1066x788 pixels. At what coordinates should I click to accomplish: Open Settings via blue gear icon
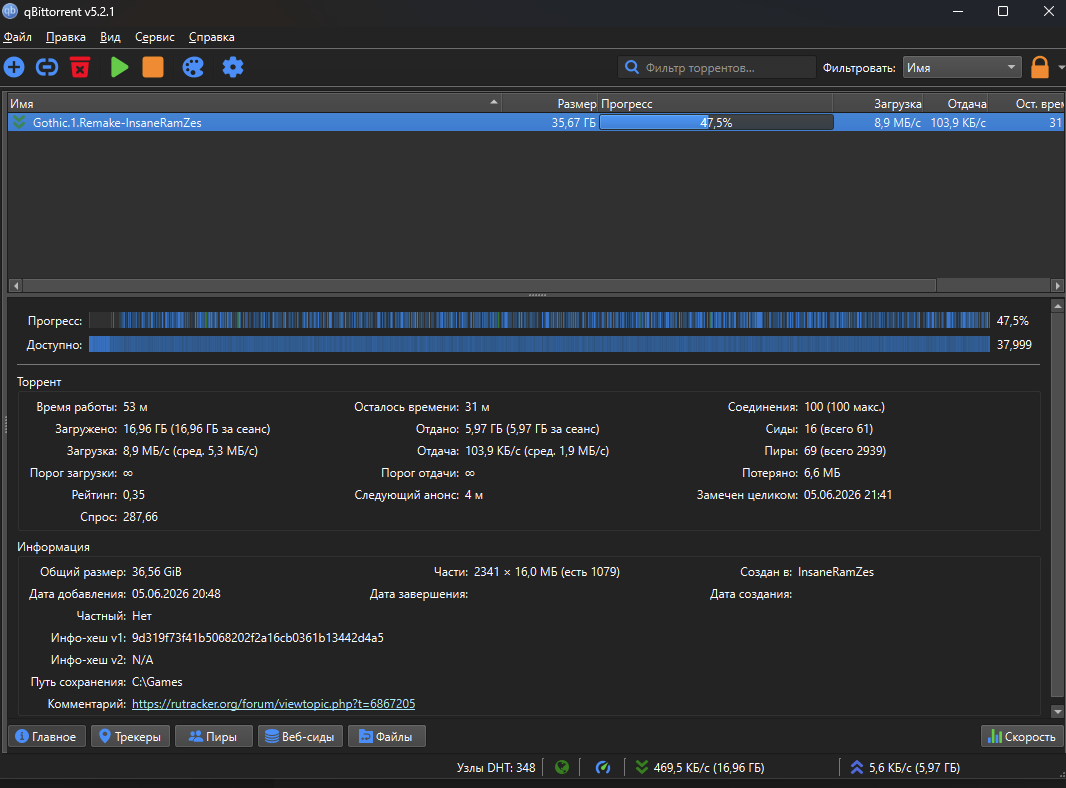click(233, 67)
